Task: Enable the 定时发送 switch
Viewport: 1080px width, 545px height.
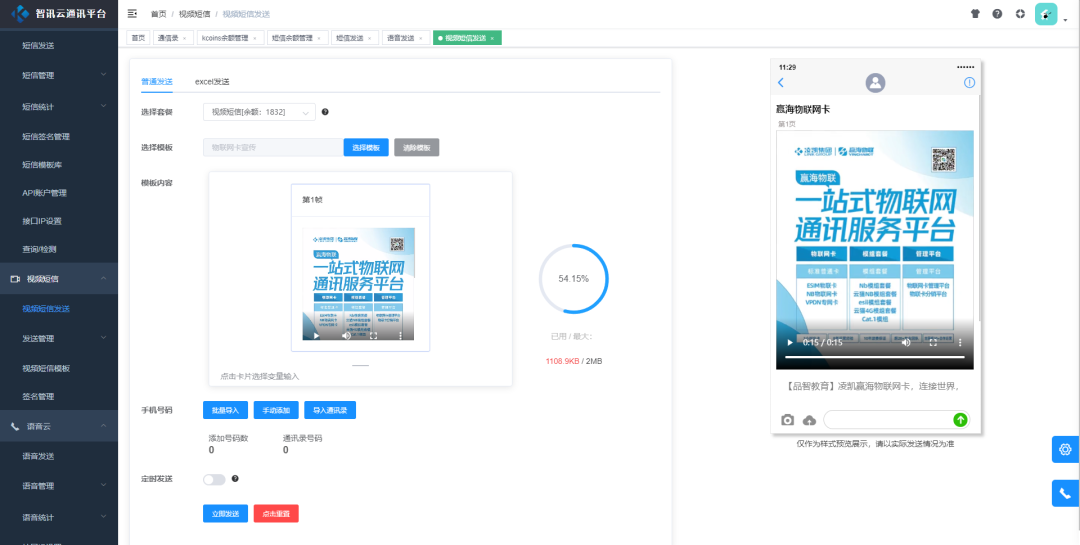Action: pyautogui.click(x=214, y=479)
